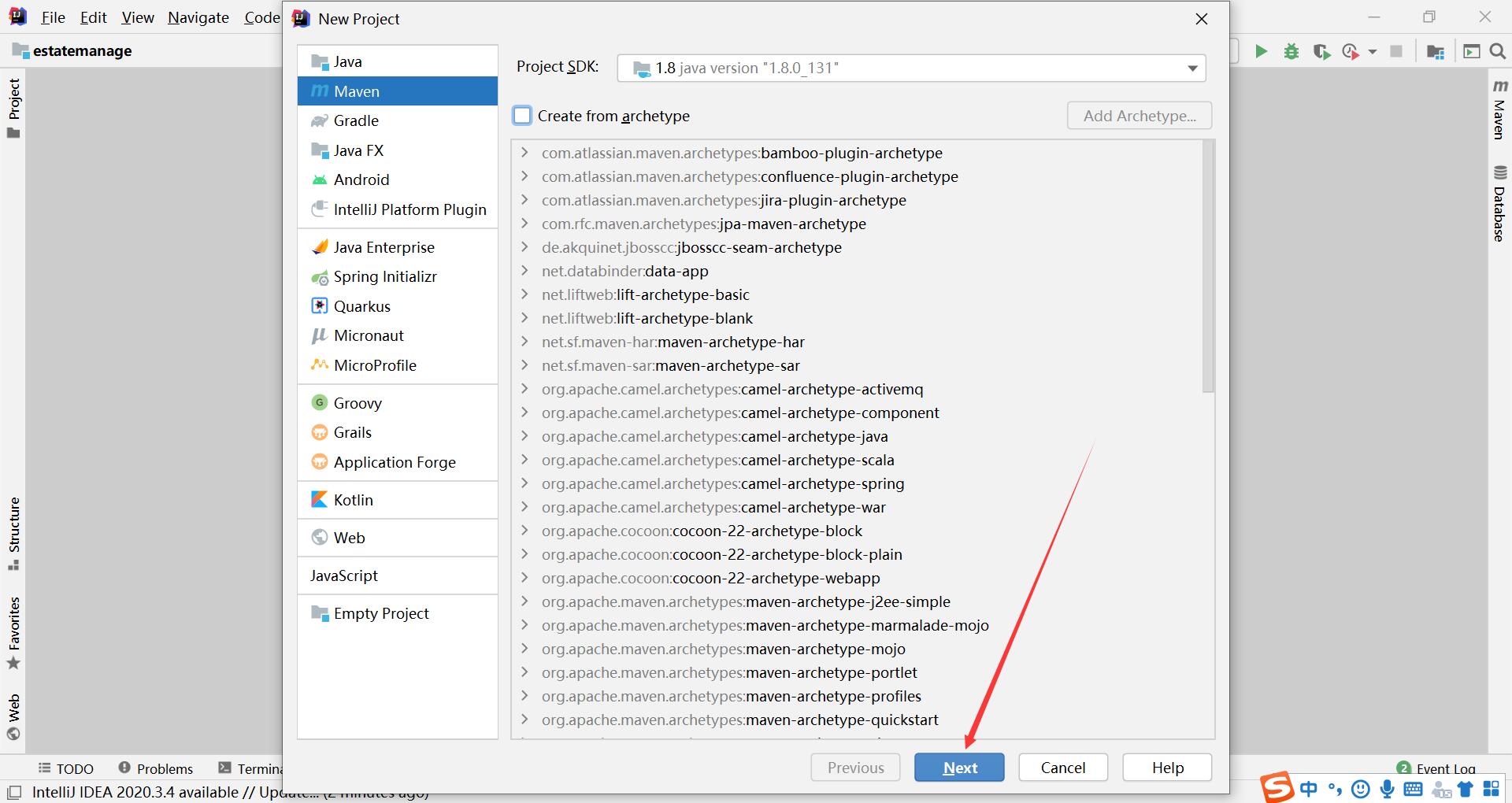
Task: Open the Structure side tool window
Action: coord(13,534)
